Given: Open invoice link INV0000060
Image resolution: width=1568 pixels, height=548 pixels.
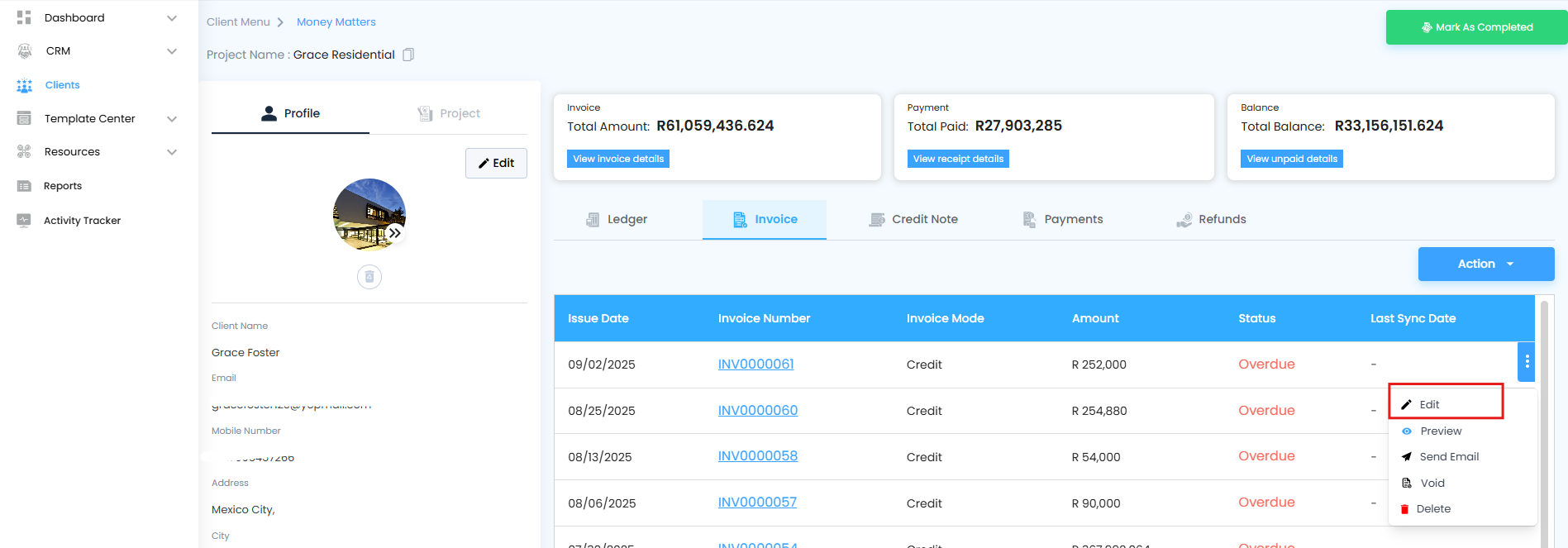Looking at the screenshot, I should click(x=758, y=410).
